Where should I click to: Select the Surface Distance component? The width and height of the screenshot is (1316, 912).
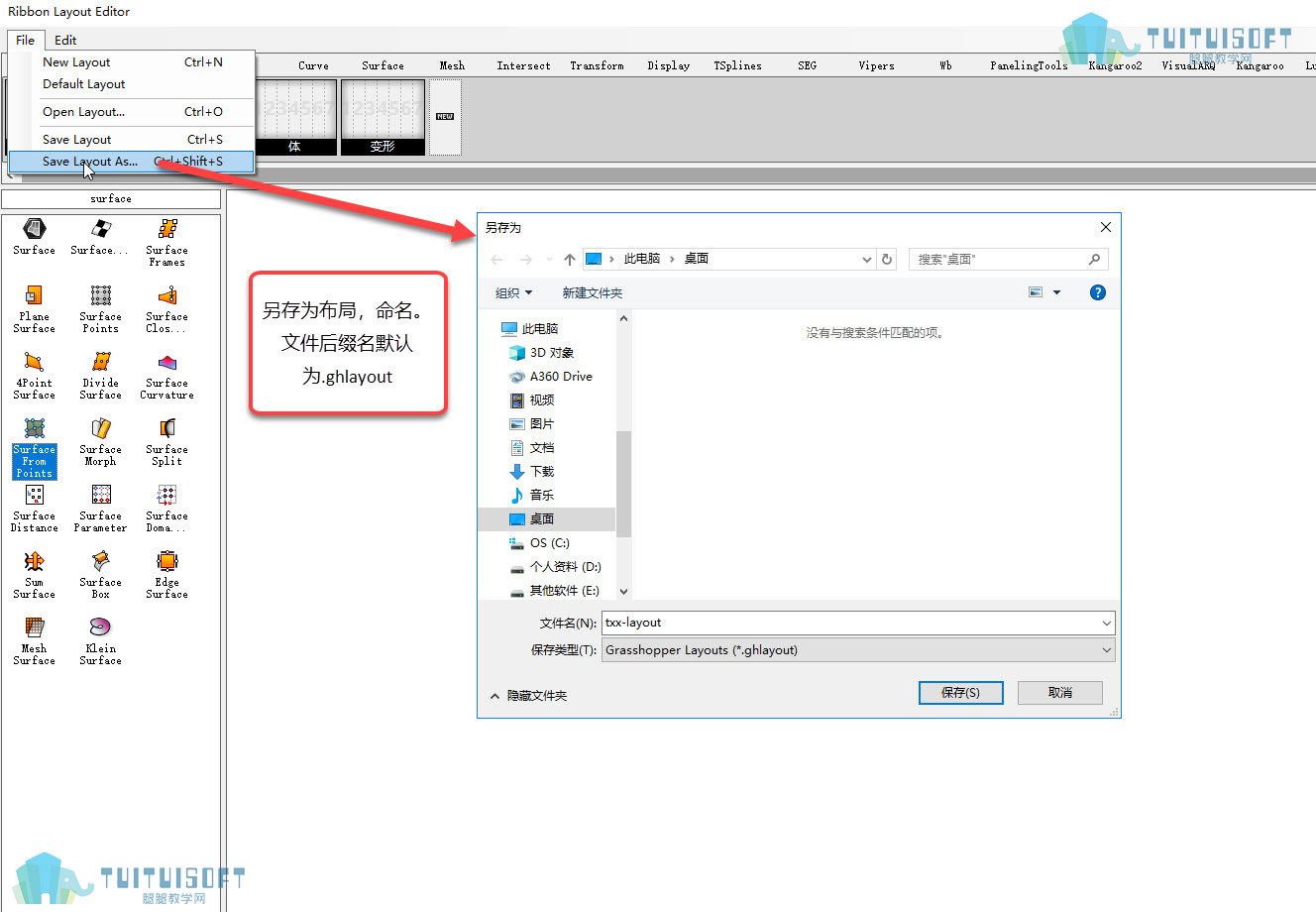click(34, 508)
